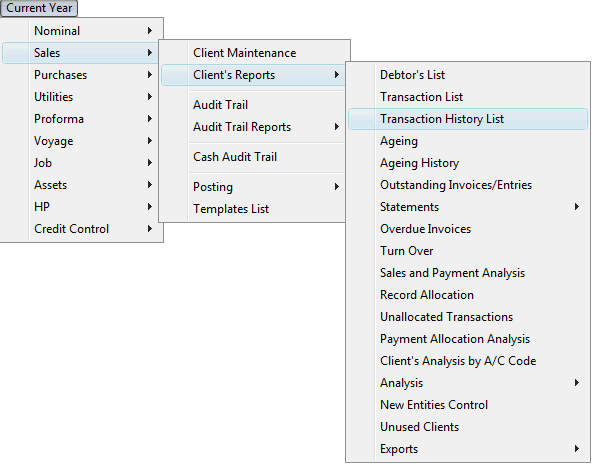Viewport: 592px width, 464px height.
Task: Choose Audit Trail menu entry
Action: tap(253, 105)
